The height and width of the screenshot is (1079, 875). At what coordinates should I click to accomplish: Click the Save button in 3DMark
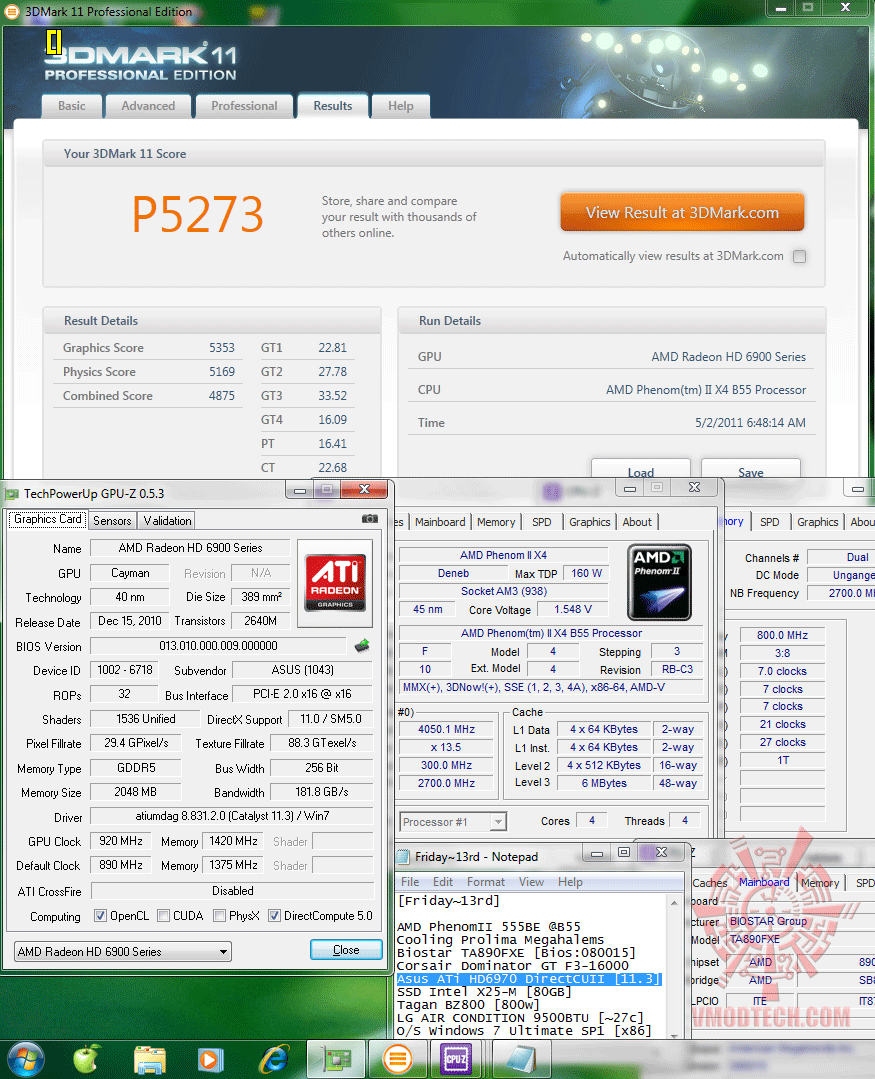coord(750,471)
